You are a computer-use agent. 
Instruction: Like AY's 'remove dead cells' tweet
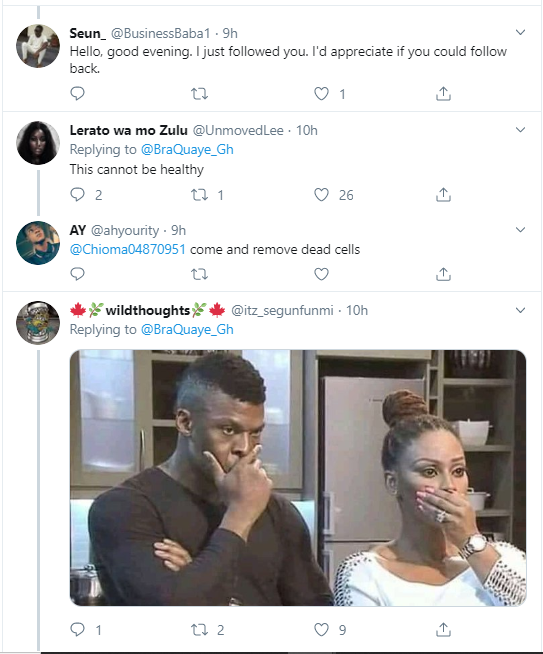click(321, 274)
